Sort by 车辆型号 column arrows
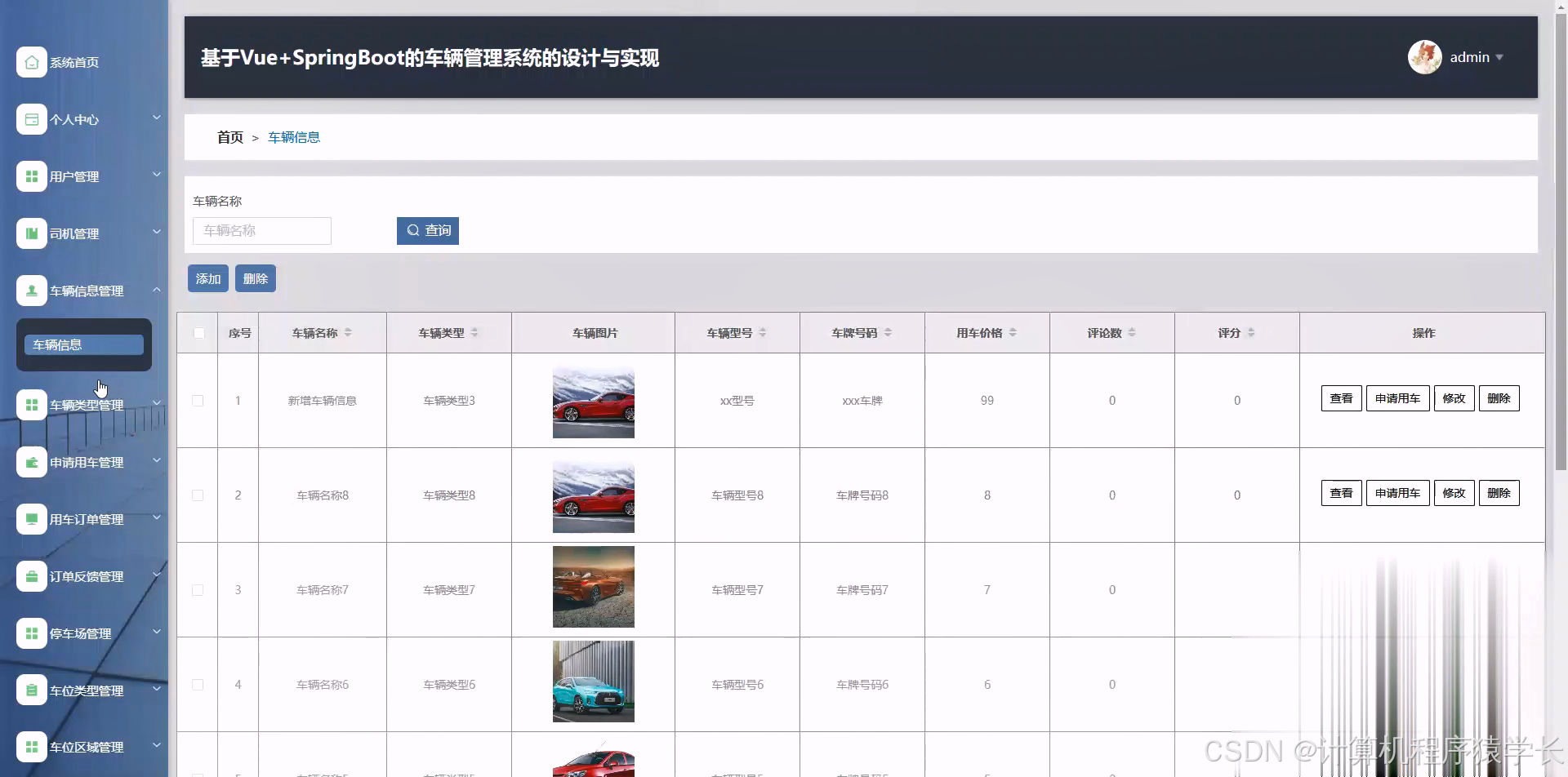Viewport: 1568px width, 777px height. (763, 333)
